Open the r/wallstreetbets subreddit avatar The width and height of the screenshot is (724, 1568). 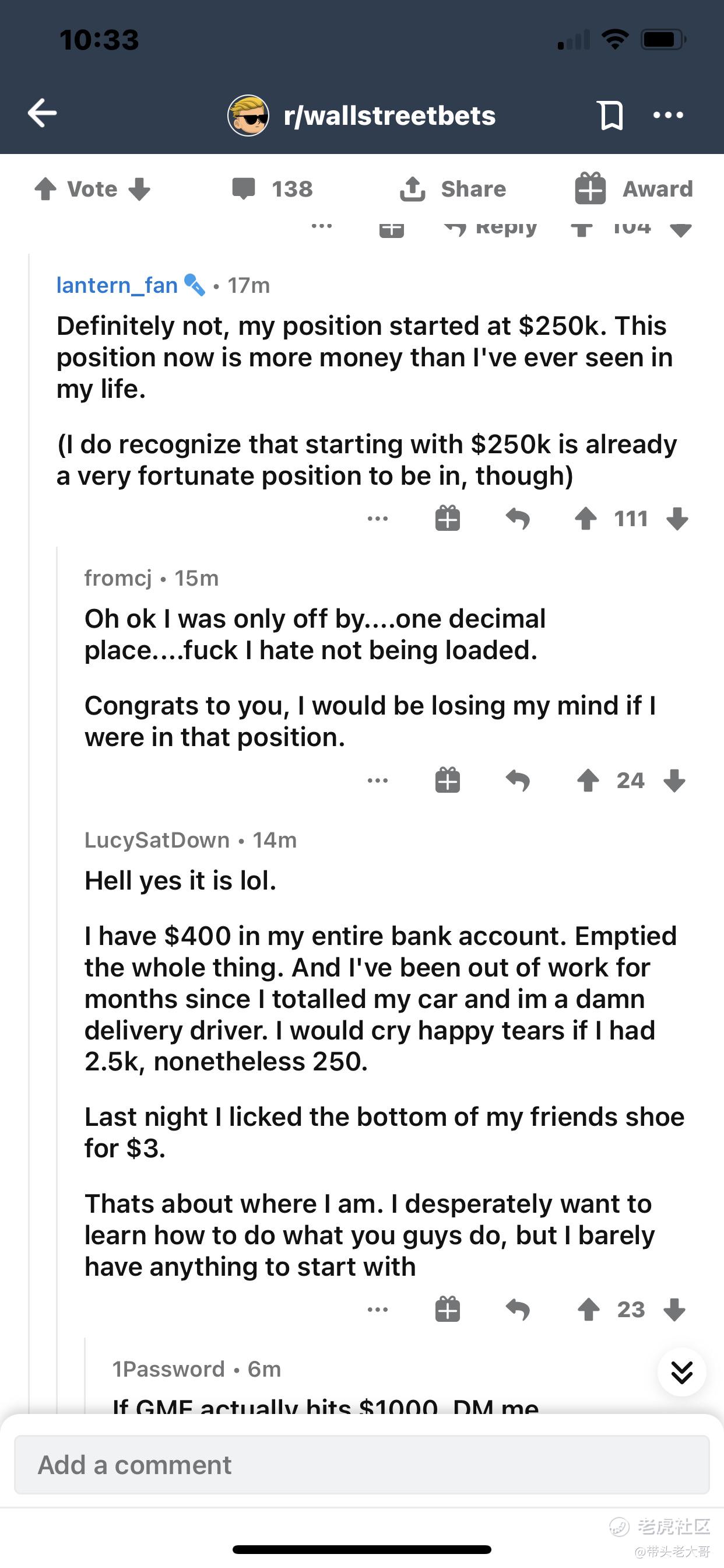248,115
